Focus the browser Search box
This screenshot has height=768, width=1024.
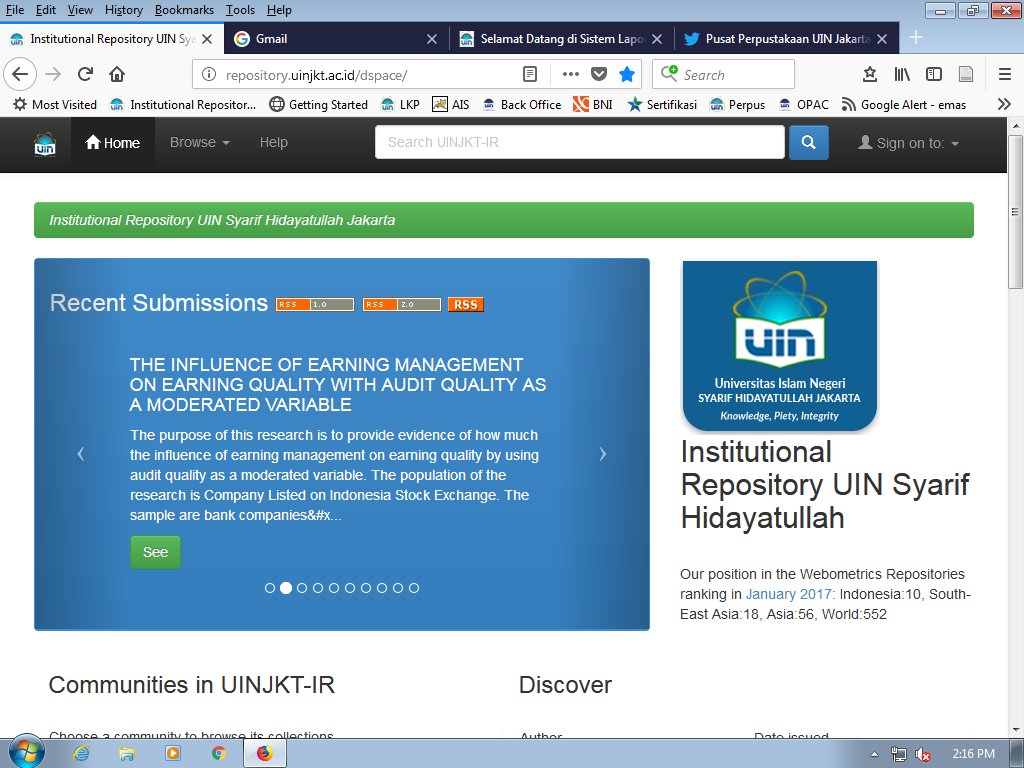click(724, 74)
